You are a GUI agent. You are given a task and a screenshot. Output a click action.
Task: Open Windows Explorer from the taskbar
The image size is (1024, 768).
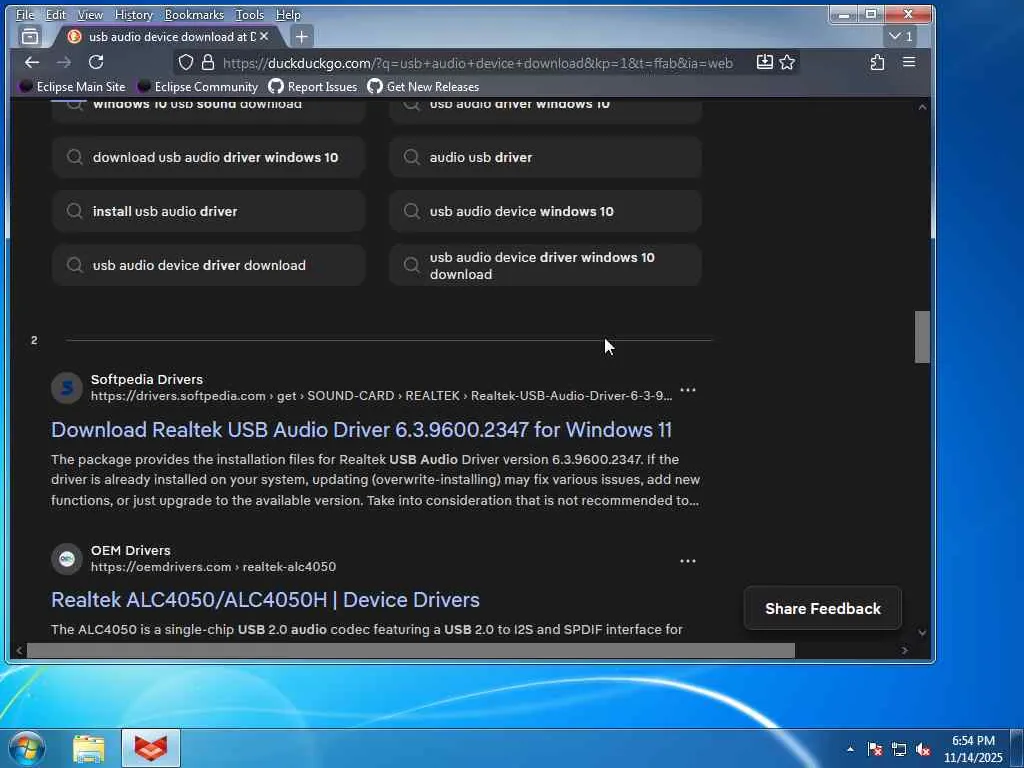tap(89, 748)
